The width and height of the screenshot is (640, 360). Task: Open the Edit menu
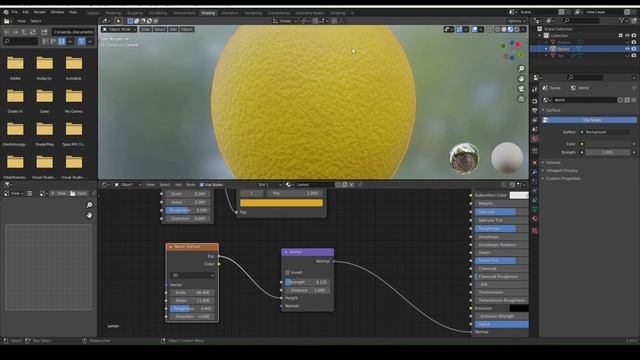point(26,12)
